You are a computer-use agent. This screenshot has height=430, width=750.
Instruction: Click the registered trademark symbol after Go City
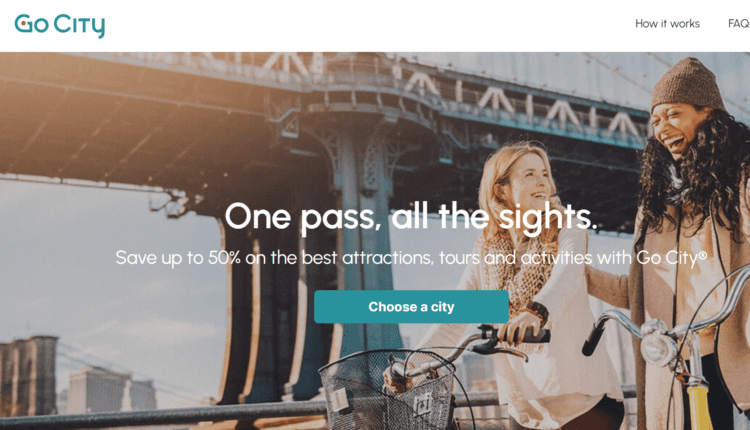[x=702, y=254]
